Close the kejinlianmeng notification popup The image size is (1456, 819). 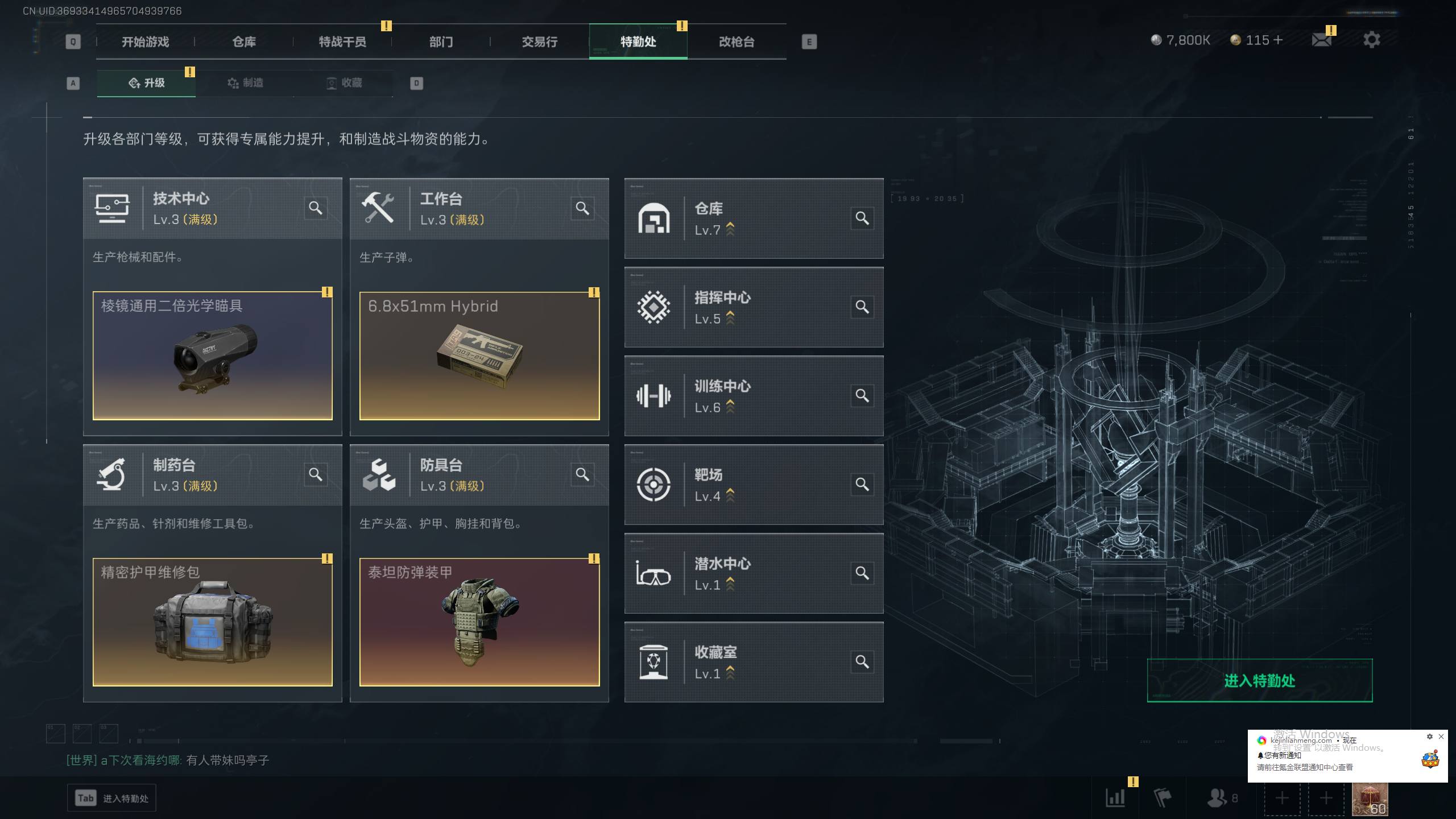point(1441,737)
